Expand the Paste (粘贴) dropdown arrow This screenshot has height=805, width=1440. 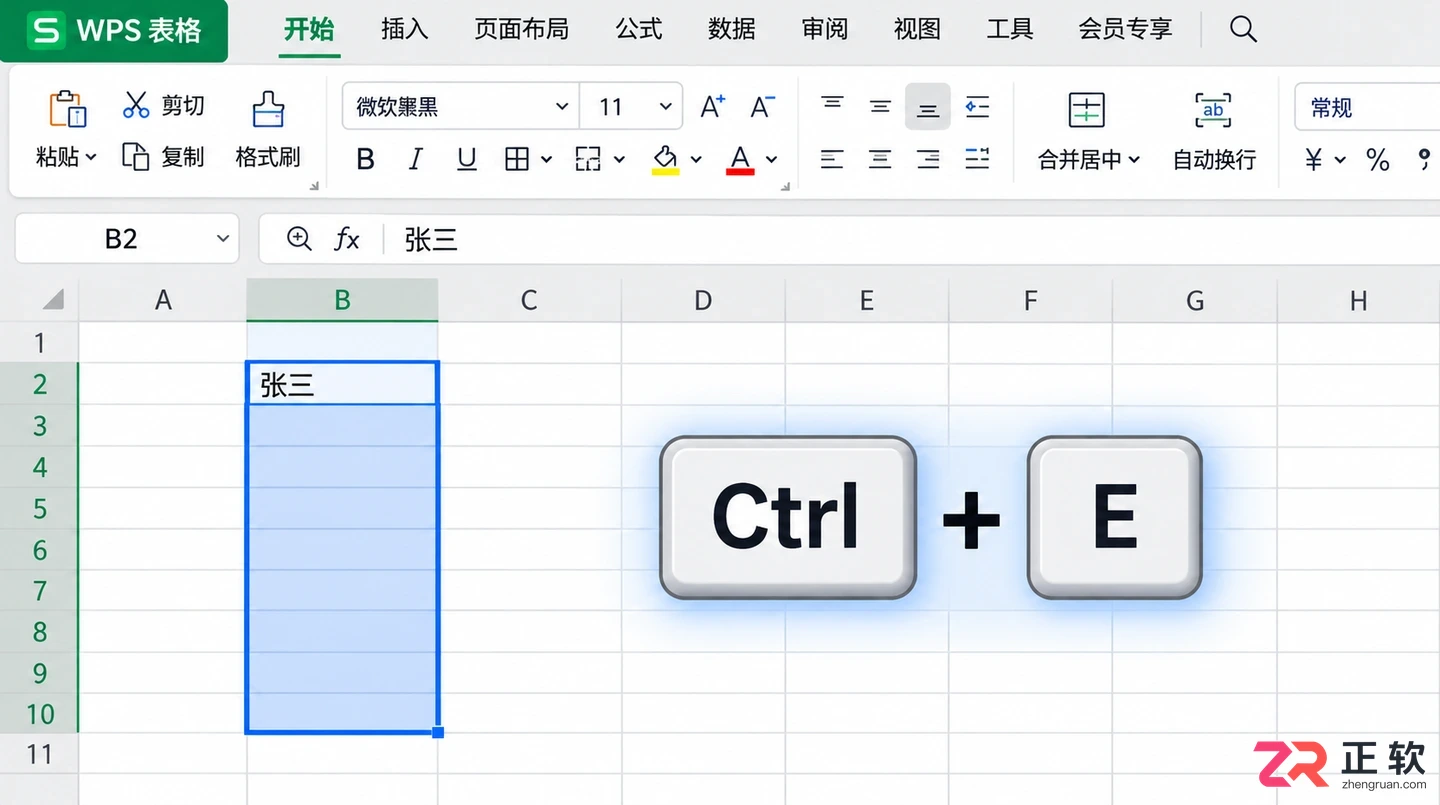[91, 157]
